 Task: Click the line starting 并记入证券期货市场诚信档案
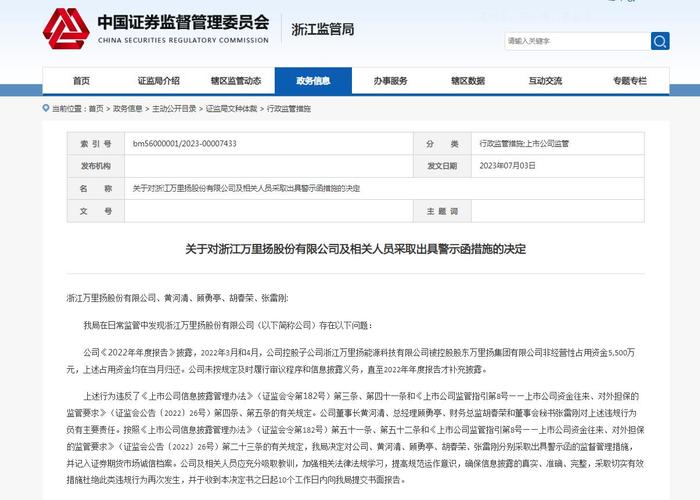355,463
